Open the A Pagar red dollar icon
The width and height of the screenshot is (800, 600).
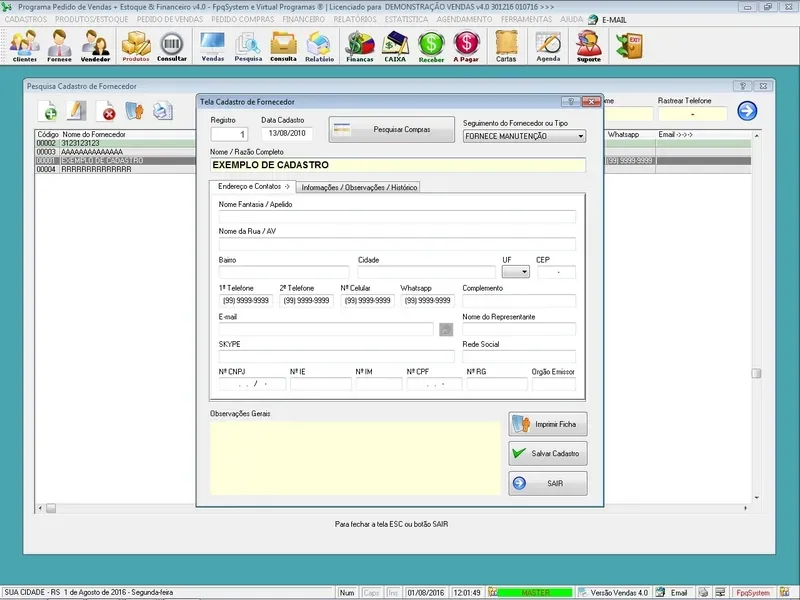click(466, 46)
